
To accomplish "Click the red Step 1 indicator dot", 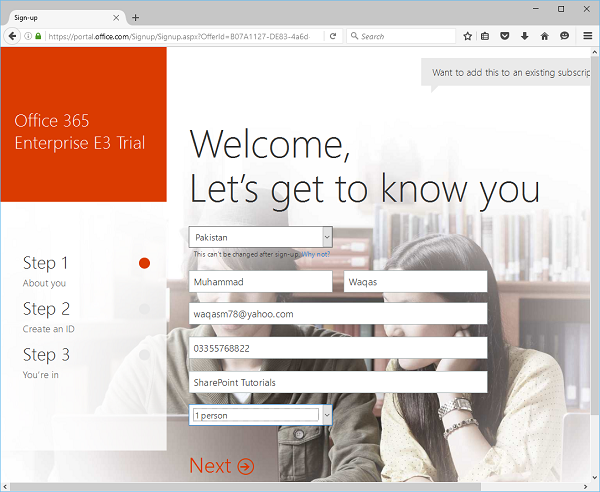I will (144, 263).
